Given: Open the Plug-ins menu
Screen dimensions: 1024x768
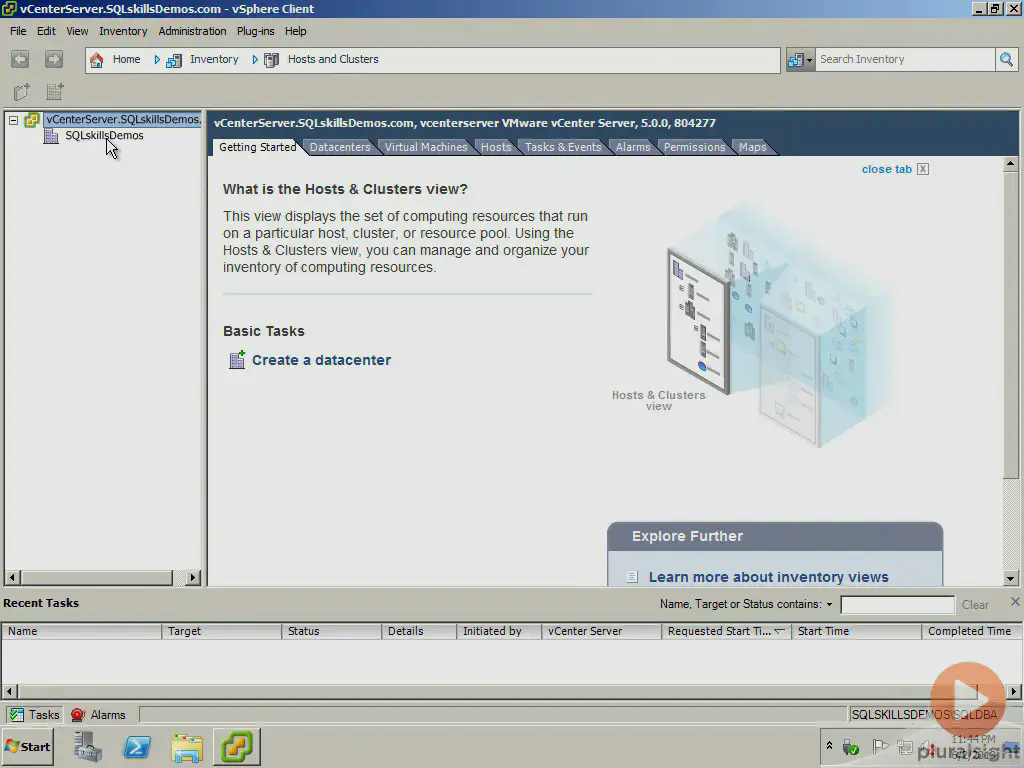Looking at the screenshot, I should click(255, 31).
